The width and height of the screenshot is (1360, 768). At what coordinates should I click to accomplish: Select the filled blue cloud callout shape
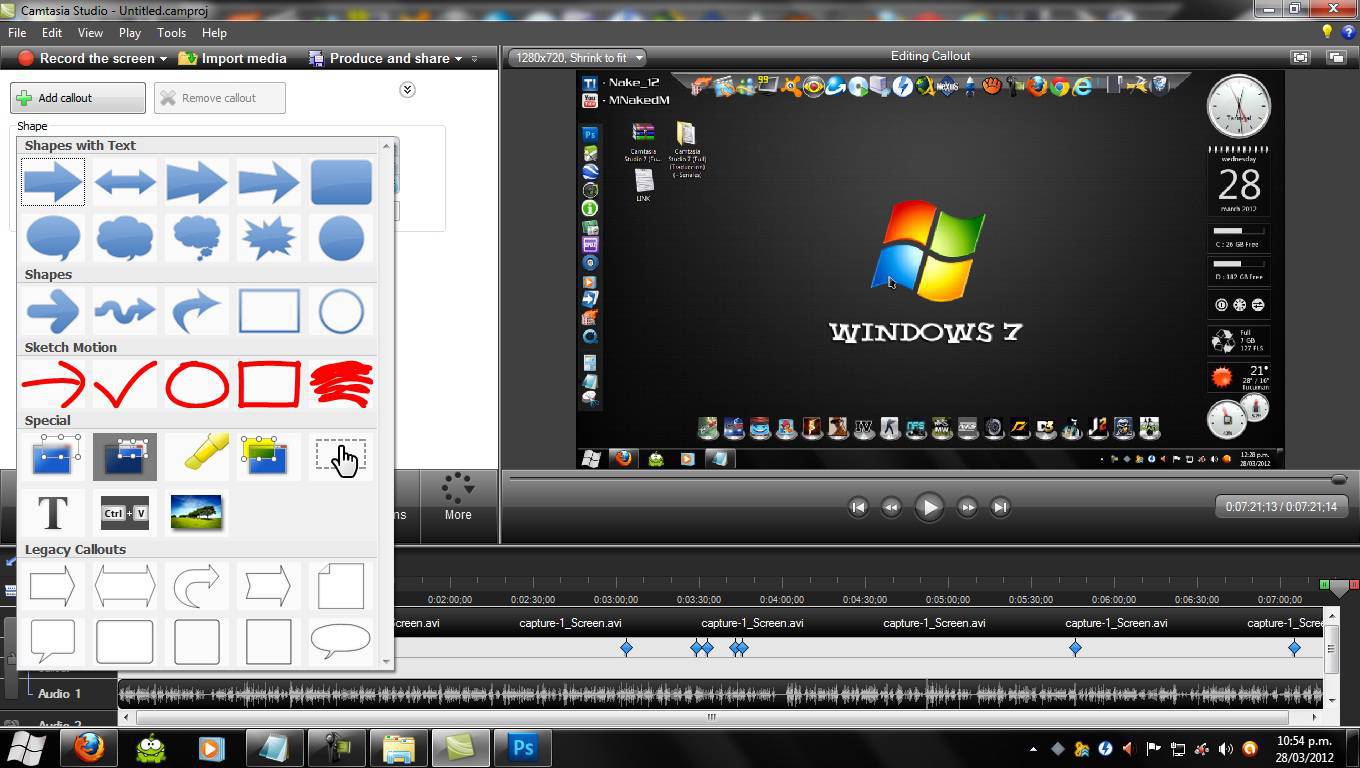click(x=125, y=239)
